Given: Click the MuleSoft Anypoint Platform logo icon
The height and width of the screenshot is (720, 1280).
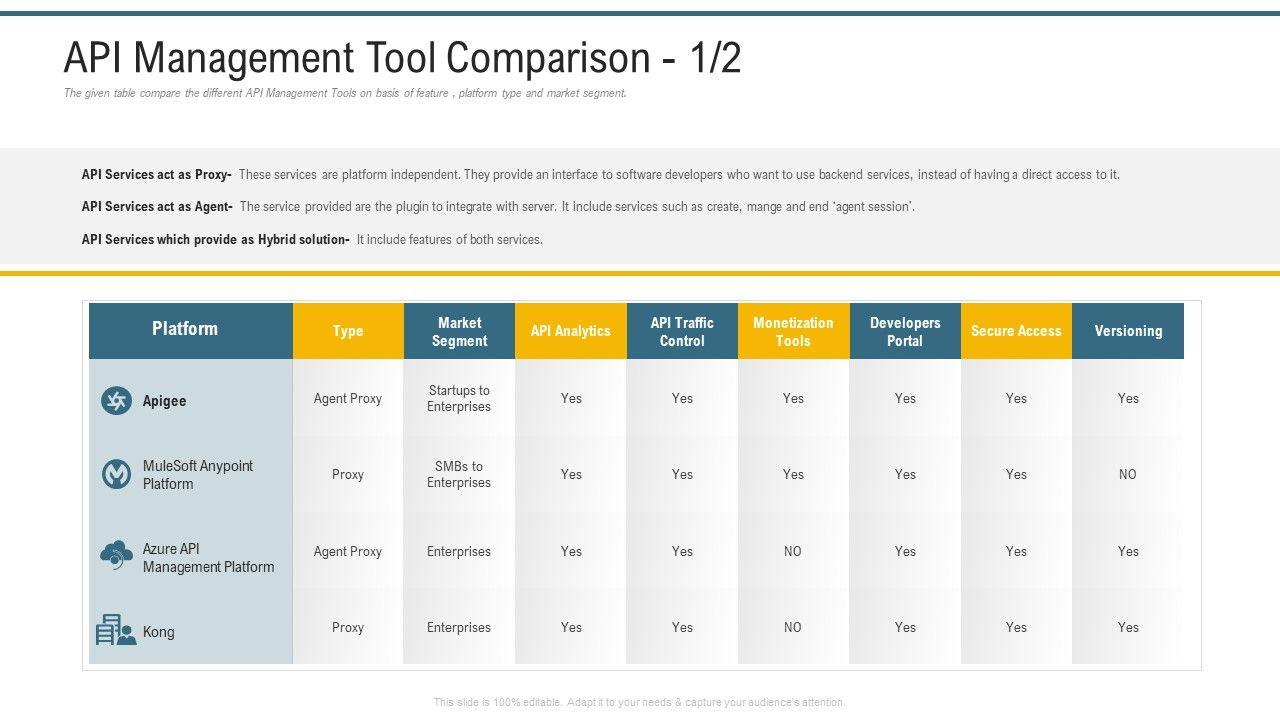Looking at the screenshot, I should pyautogui.click(x=117, y=474).
